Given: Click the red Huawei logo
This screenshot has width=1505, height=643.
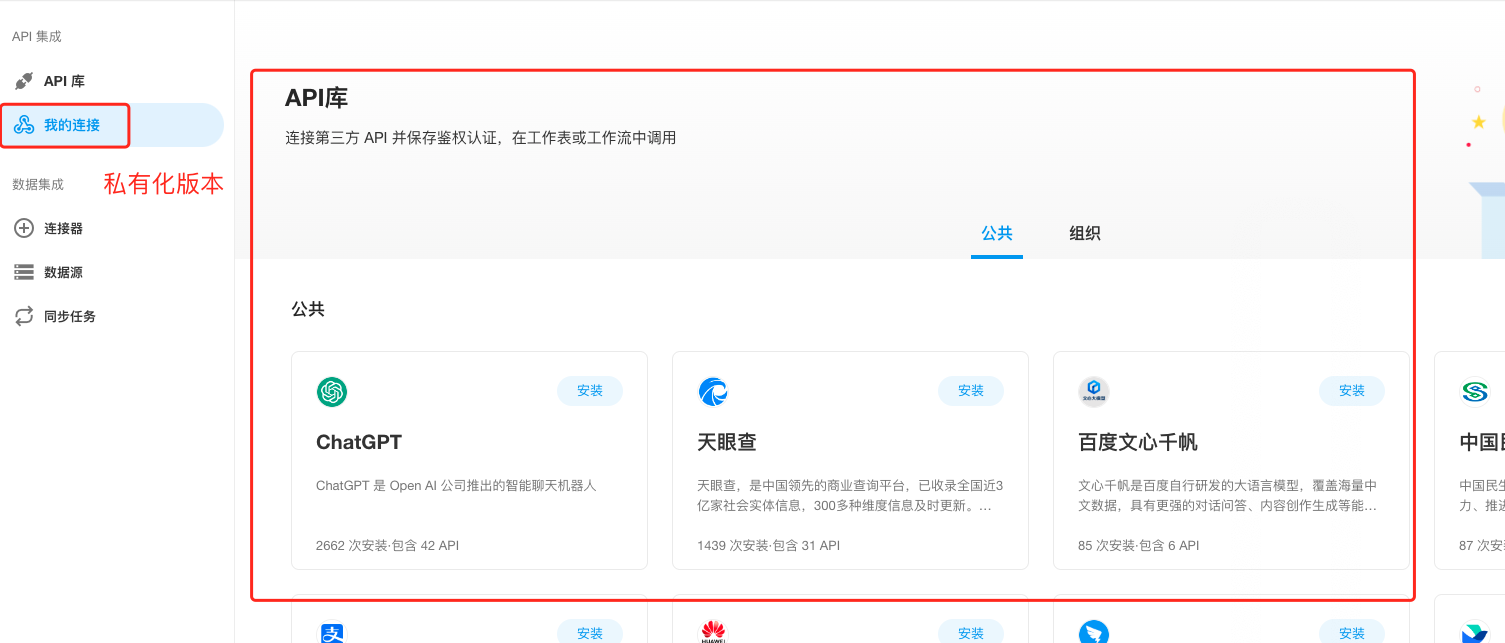Looking at the screenshot, I should [x=713, y=632].
